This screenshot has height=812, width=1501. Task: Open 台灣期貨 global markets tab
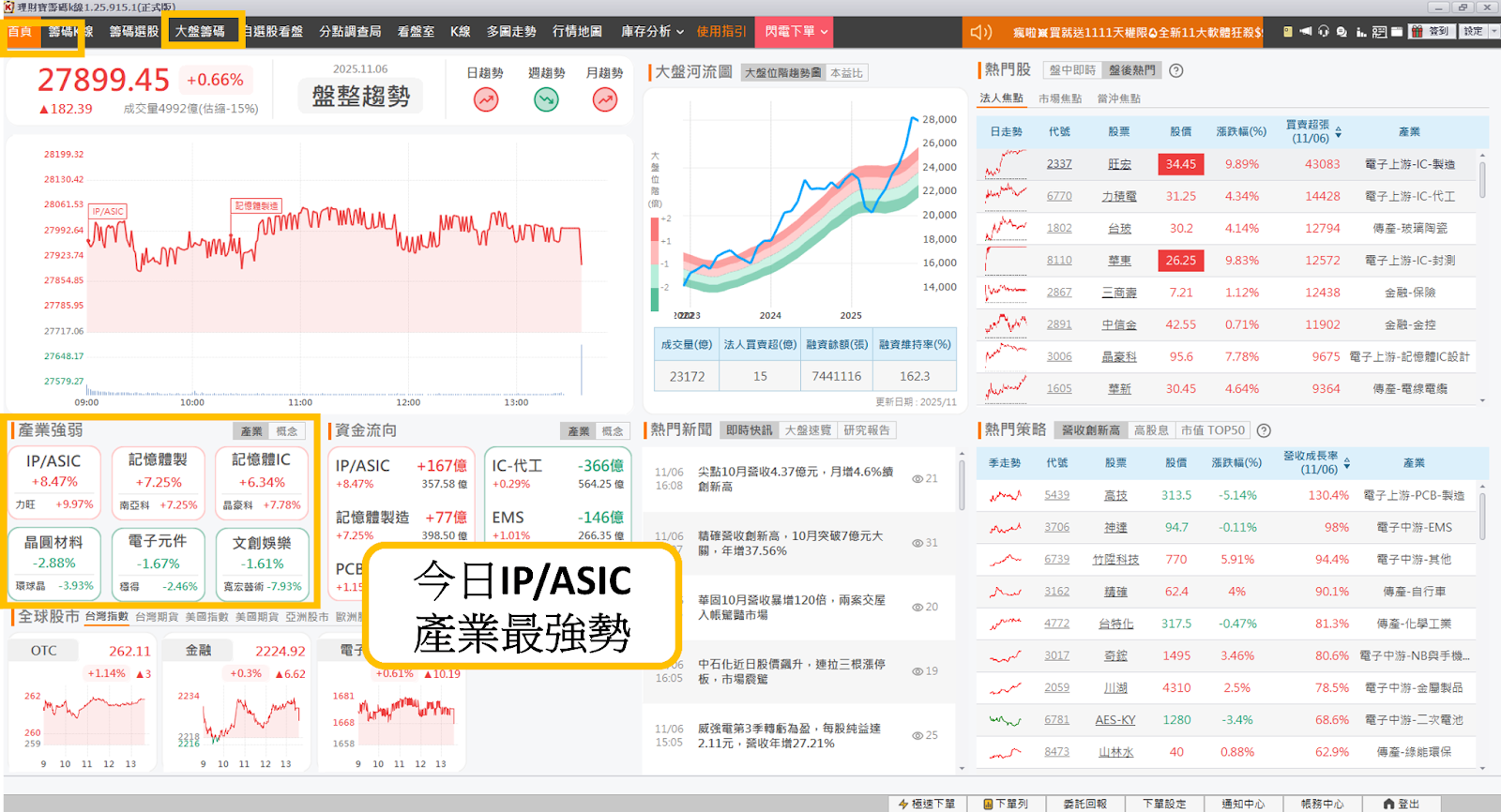(x=156, y=617)
